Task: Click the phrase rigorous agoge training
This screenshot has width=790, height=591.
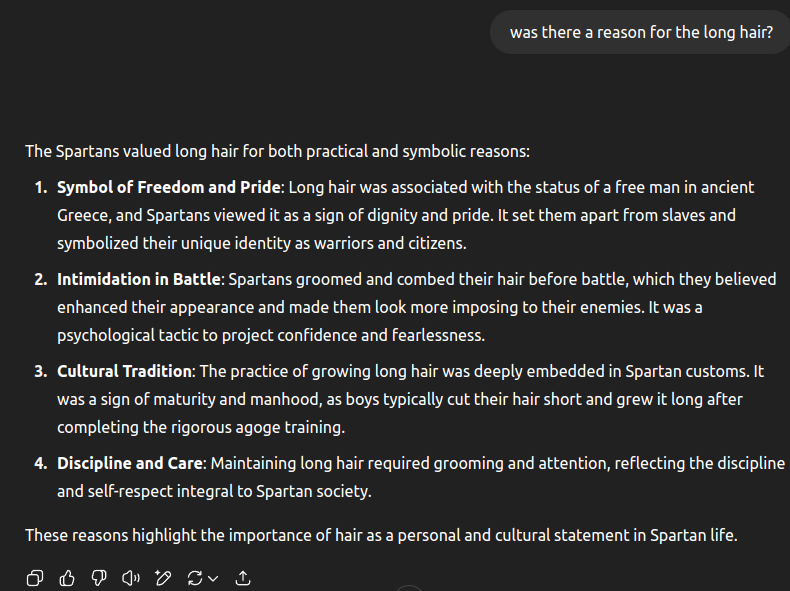Action: point(257,427)
